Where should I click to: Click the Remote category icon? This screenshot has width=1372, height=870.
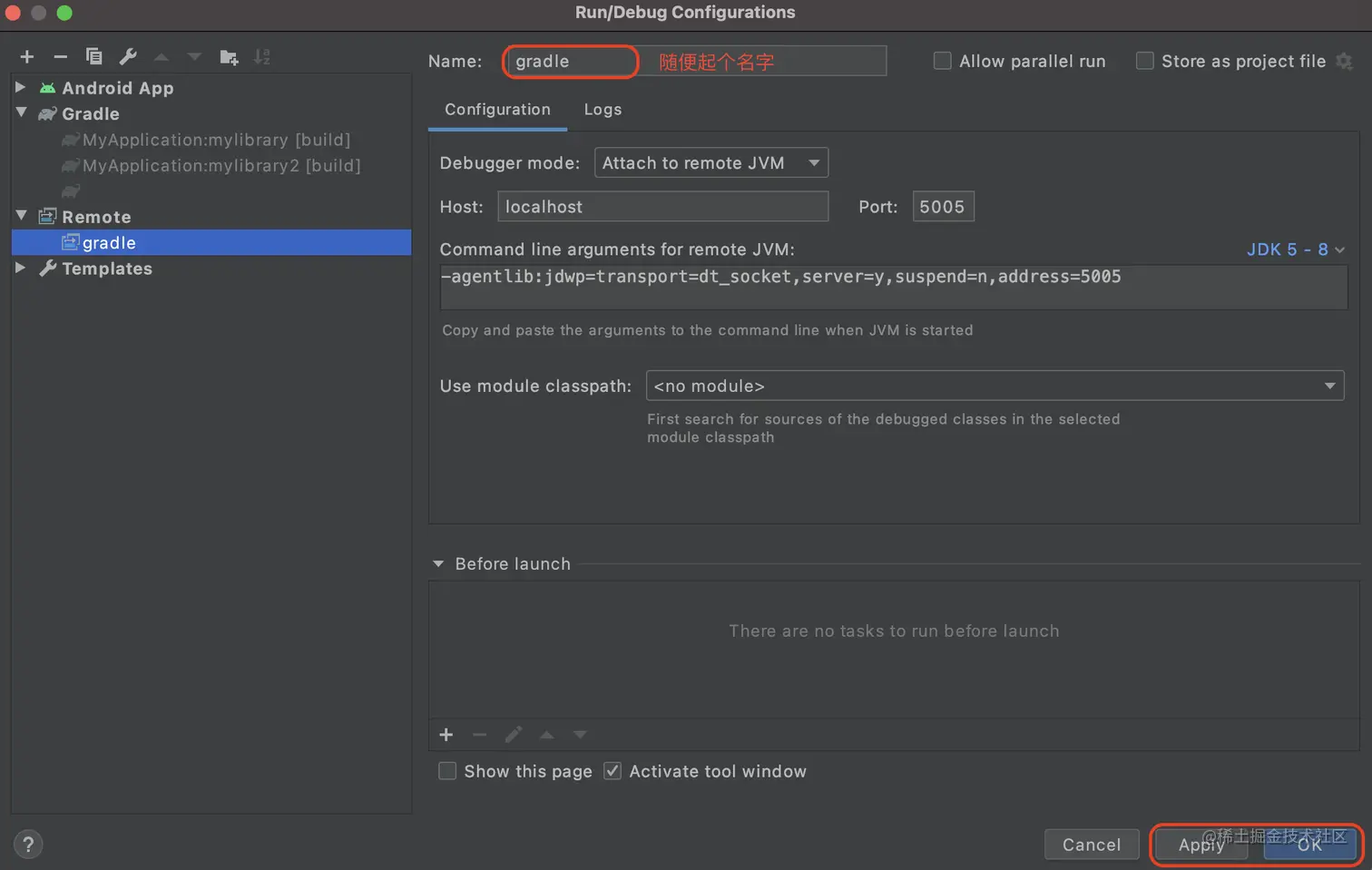pyautogui.click(x=48, y=217)
